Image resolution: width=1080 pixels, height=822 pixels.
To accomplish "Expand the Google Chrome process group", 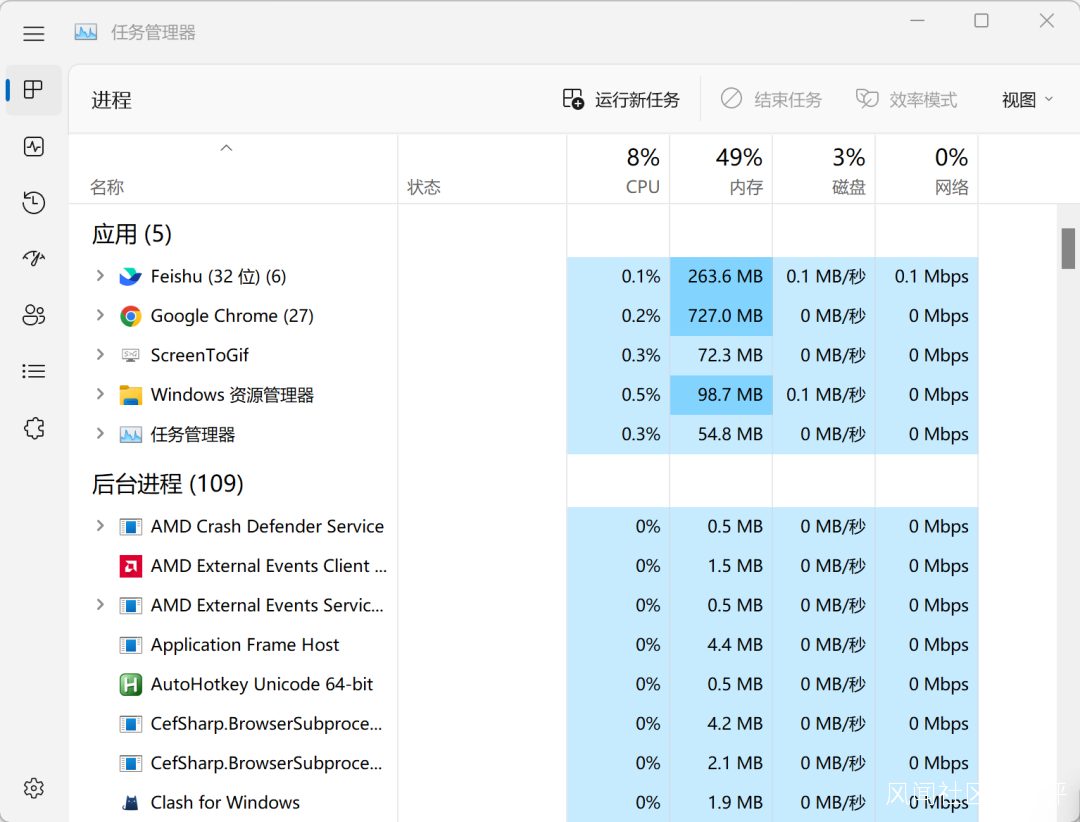I will click(x=100, y=316).
